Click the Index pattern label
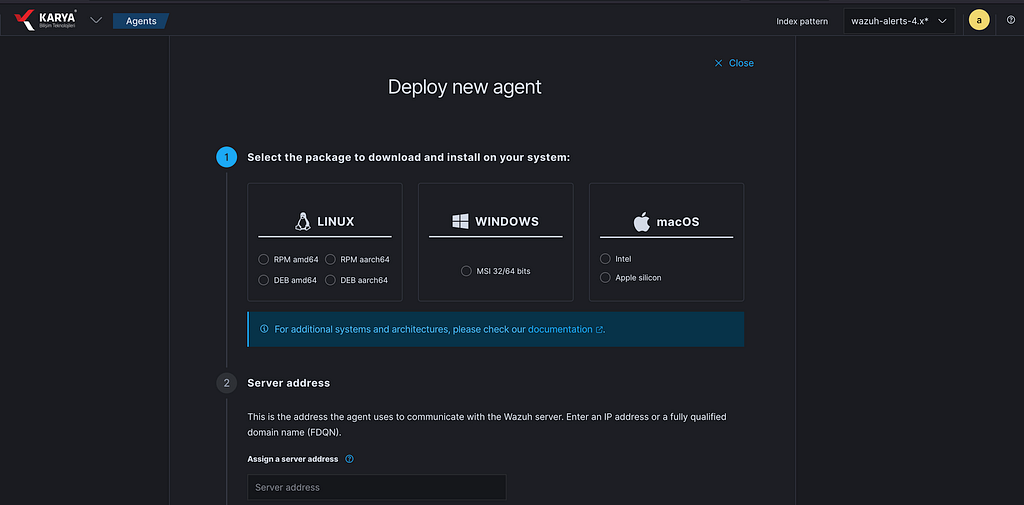 (x=802, y=22)
